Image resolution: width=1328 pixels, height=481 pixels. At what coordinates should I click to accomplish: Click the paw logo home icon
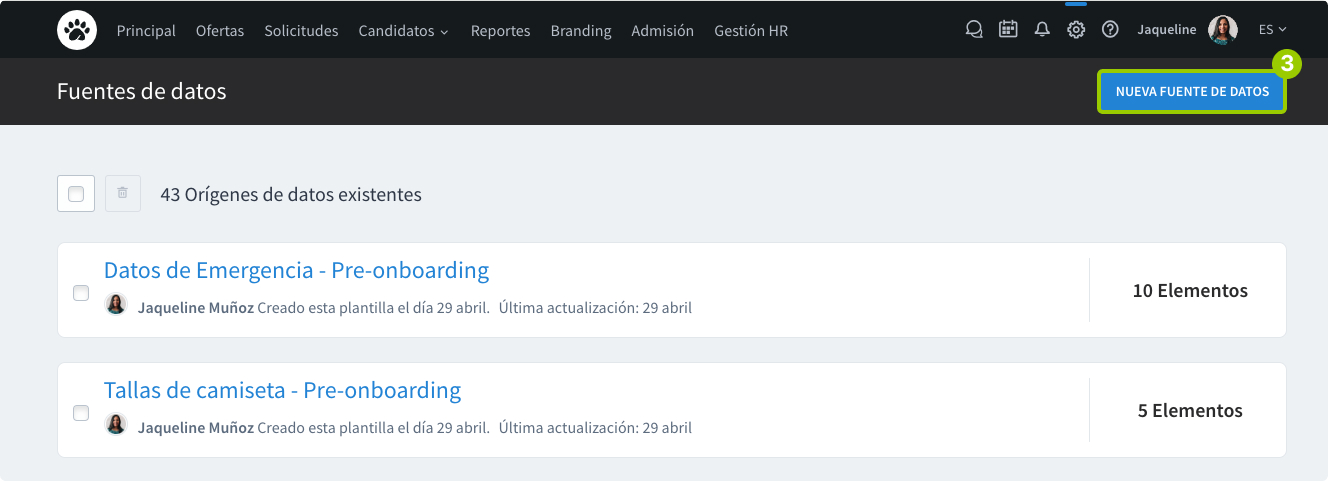tap(76, 30)
